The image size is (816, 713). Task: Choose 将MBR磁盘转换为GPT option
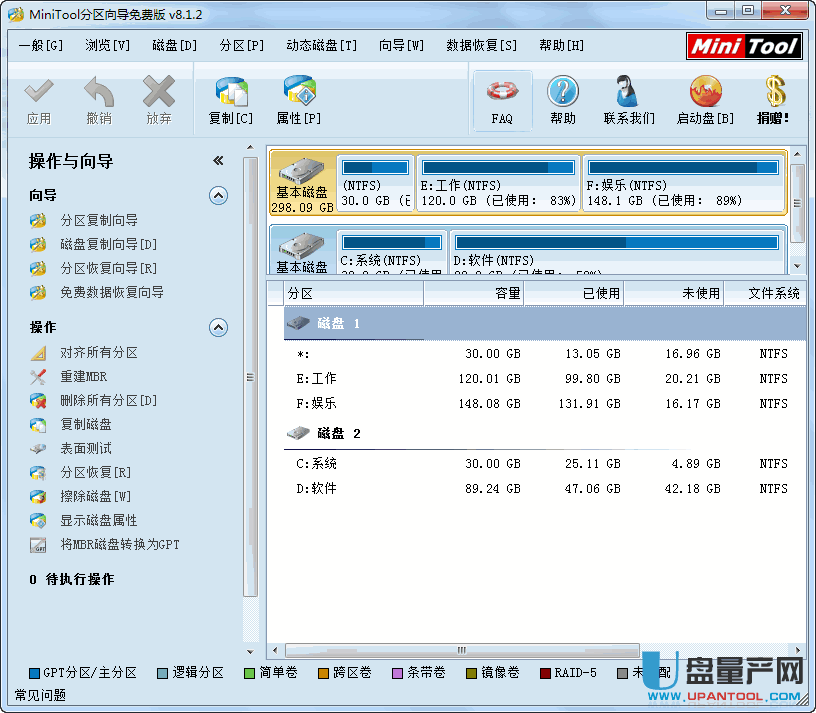pyautogui.click(x=119, y=545)
